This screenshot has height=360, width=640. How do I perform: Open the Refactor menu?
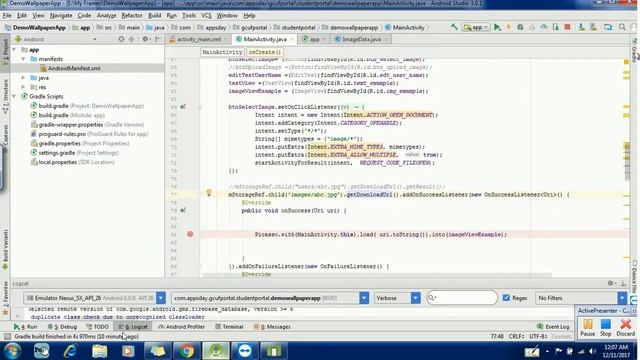tap(132, 16)
